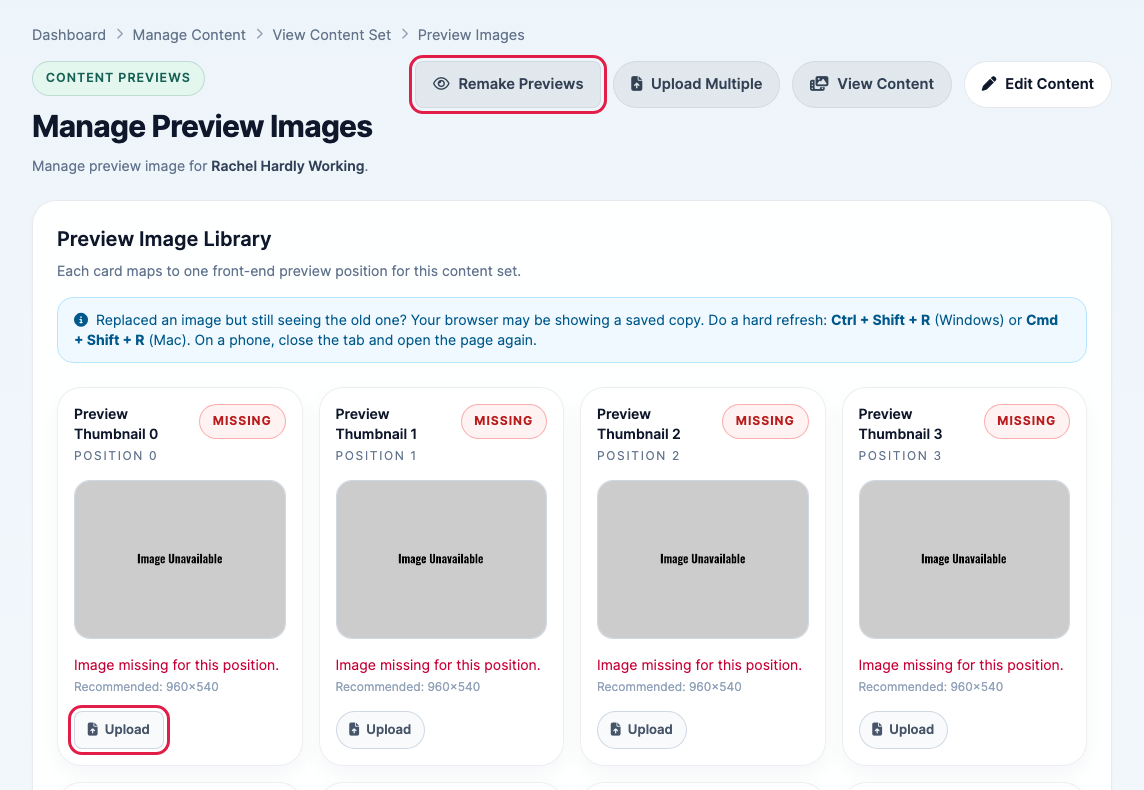Click 'Recommended: 960×540' under Thumbnail 3
This screenshot has width=1144, height=790.
tap(930, 687)
